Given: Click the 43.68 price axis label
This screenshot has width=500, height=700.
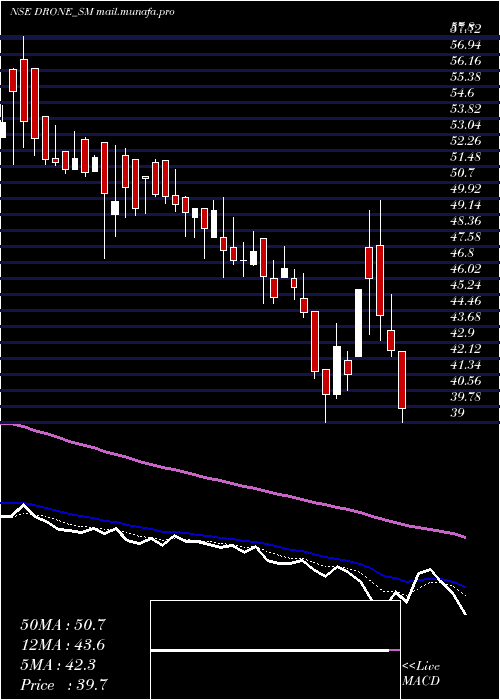Looking at the screenshot, I should [x=466, y=317].
